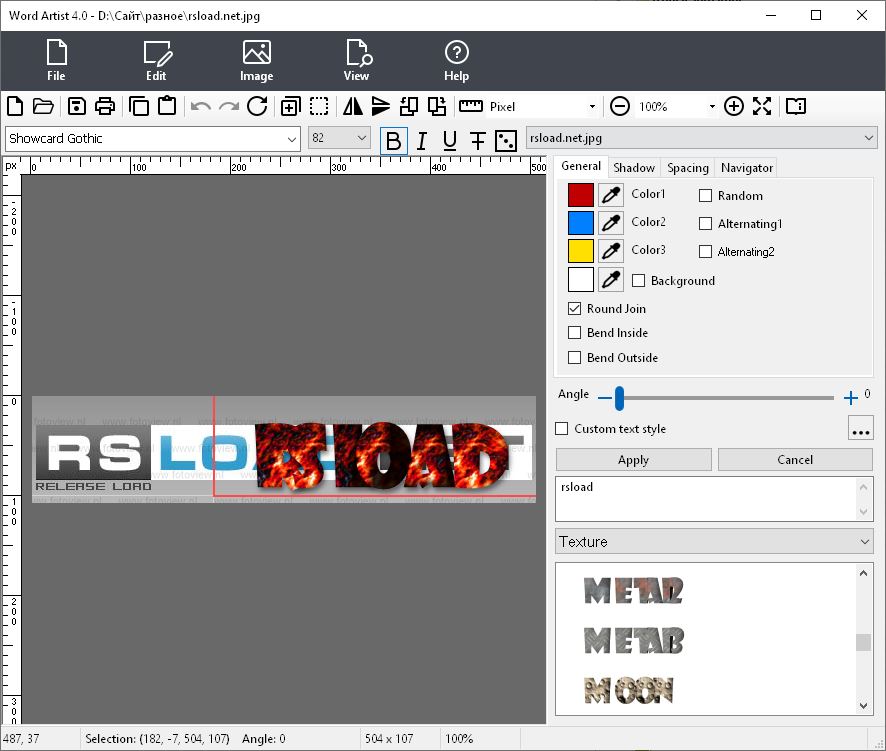Open the Image menu
886x751 pixels.
[257, 61]
